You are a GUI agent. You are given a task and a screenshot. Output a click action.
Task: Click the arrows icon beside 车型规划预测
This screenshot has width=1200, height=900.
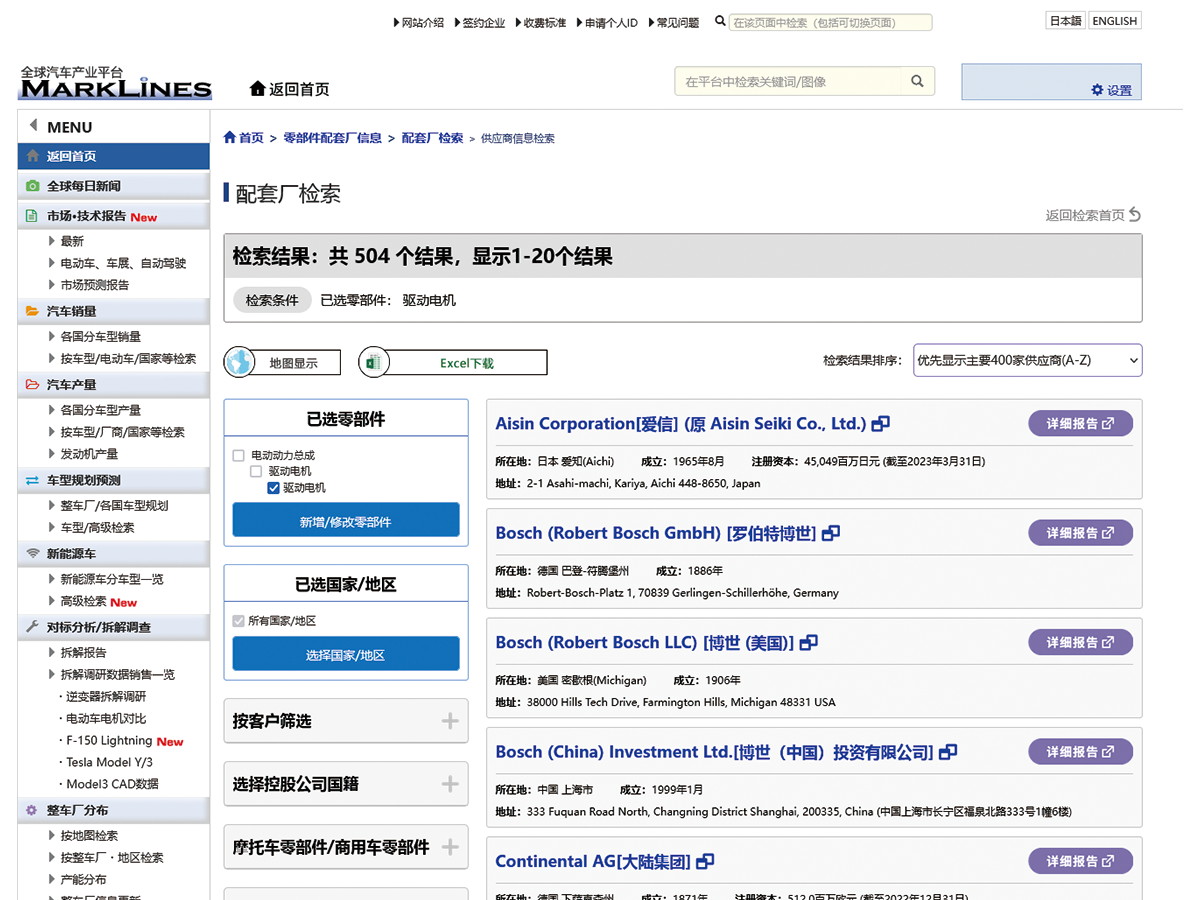point(33,480)
